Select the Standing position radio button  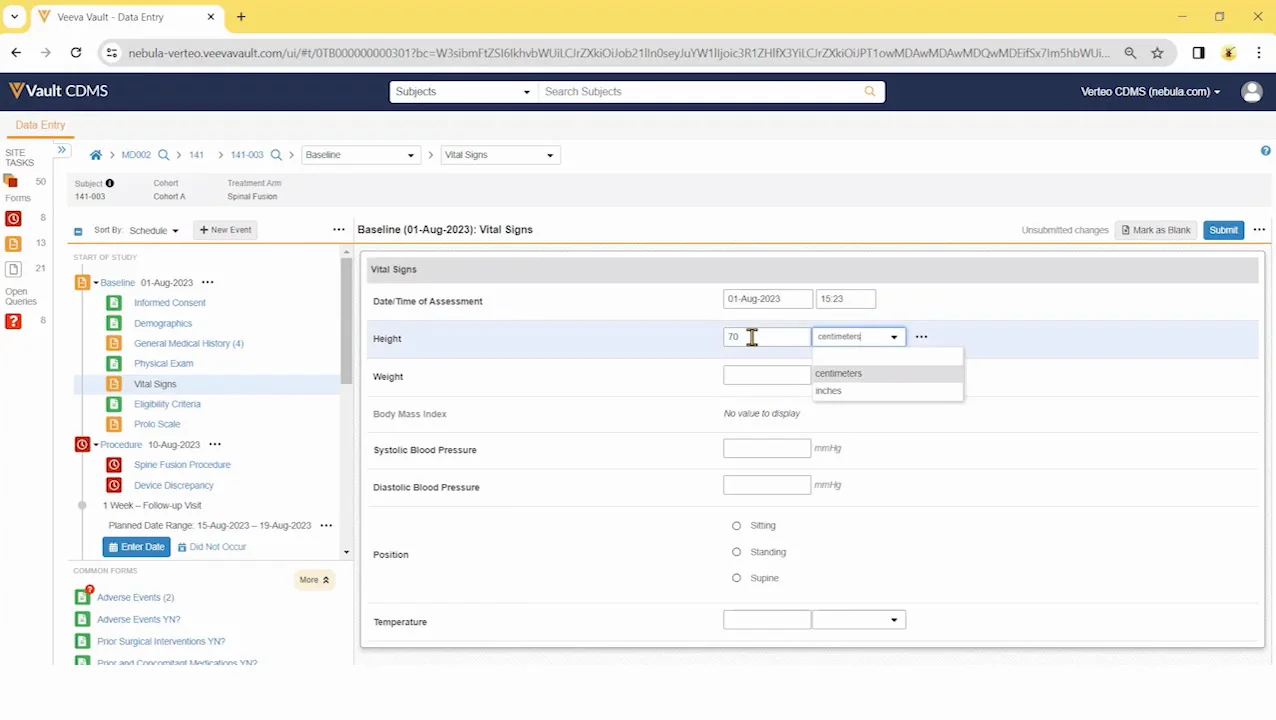coord(737,552)
